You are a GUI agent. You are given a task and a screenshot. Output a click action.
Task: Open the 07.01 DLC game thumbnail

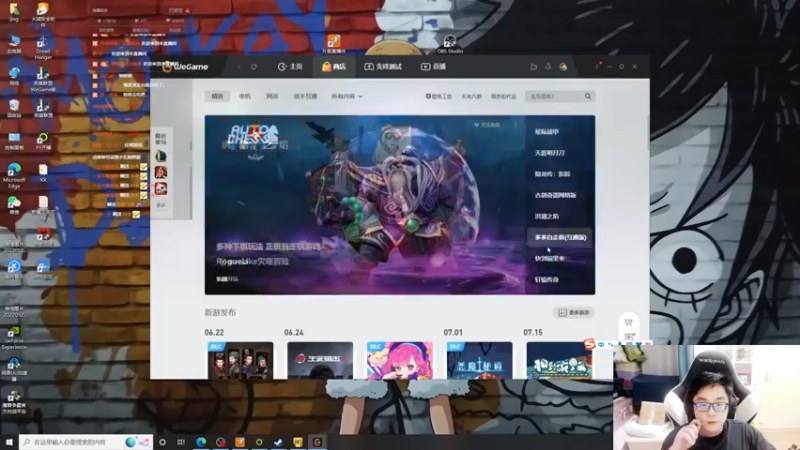pyautogui.click(x=479, y=360)
